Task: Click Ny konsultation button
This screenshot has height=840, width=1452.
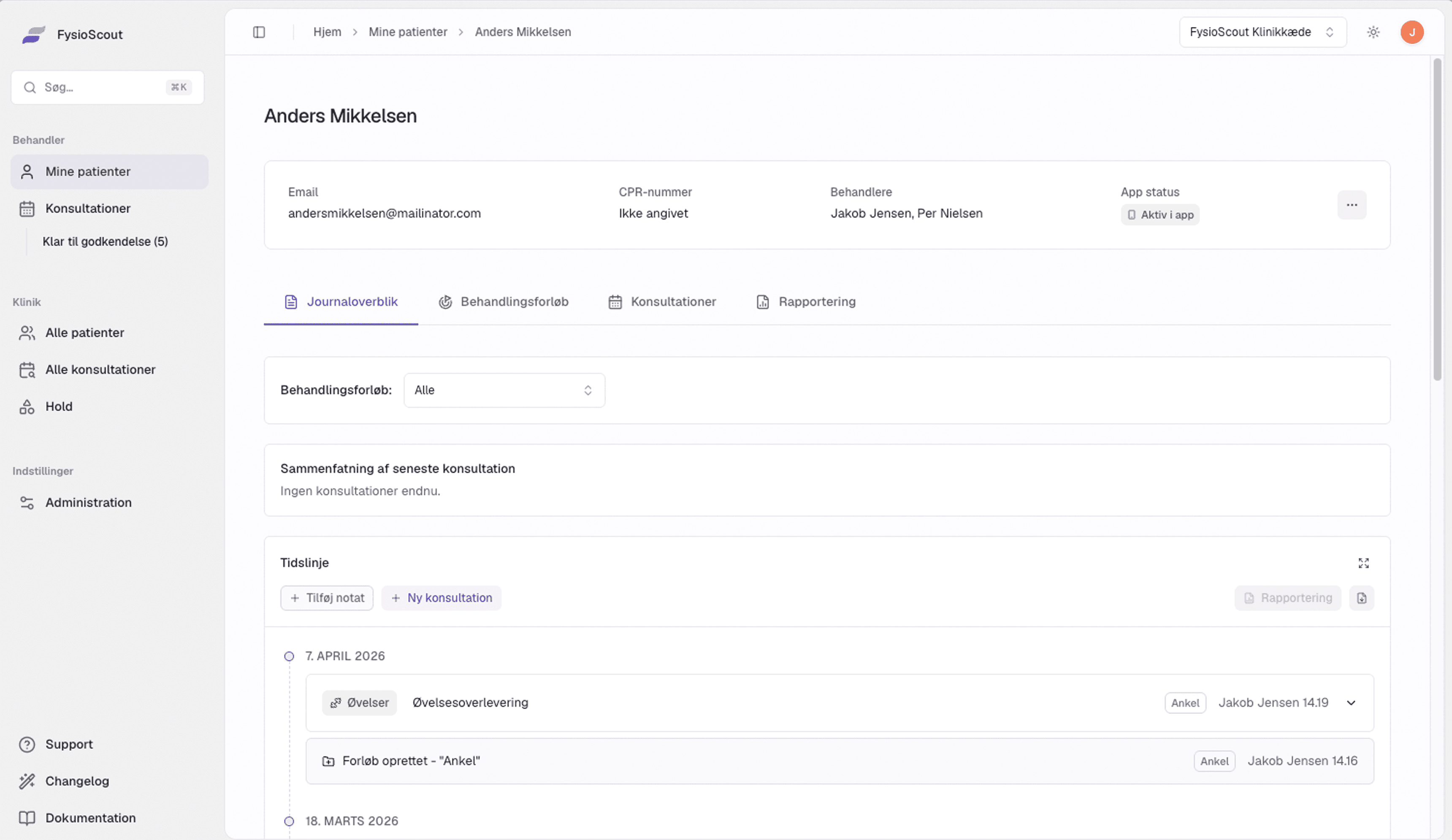Action: [442, 598]
